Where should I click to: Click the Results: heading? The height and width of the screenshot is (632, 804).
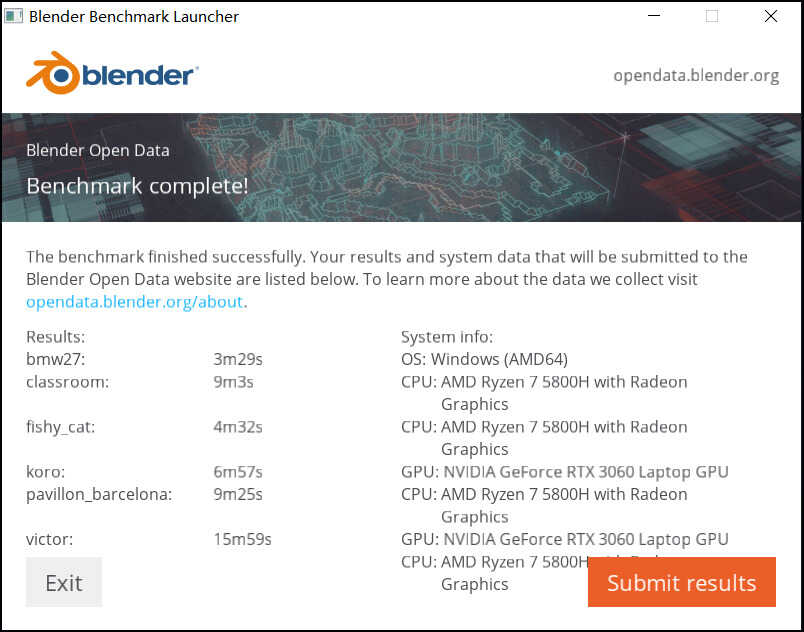55,337
